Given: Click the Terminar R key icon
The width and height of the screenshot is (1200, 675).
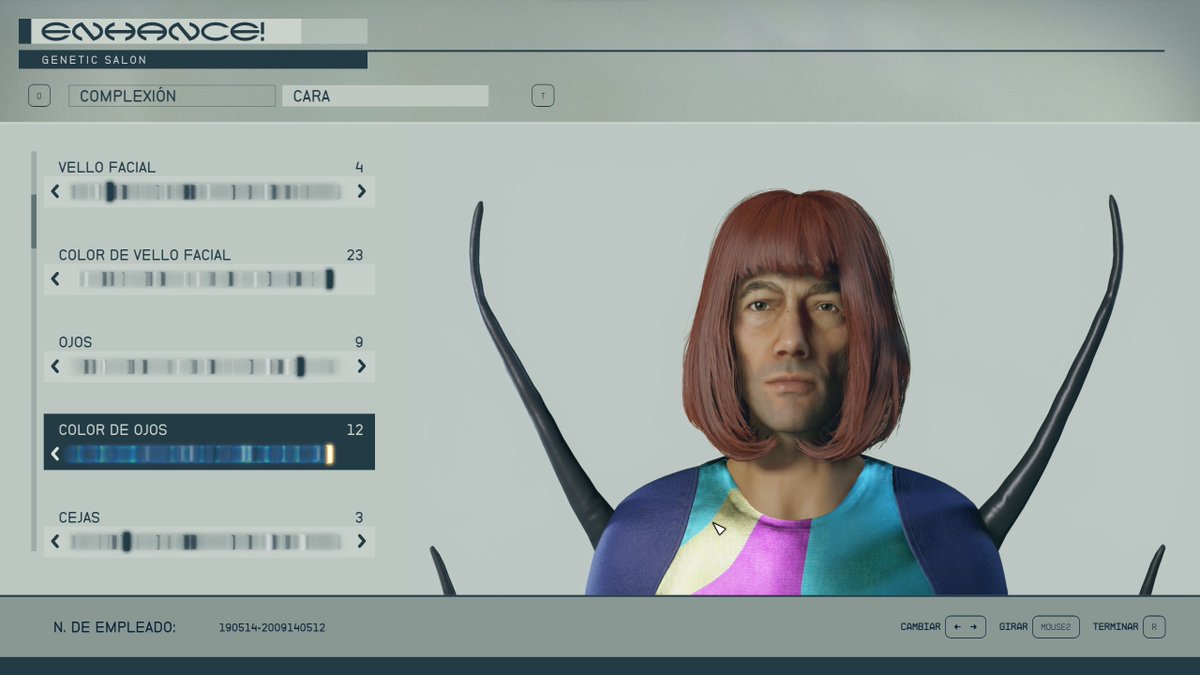Looking at the screenshot, I should point(1154,627).
